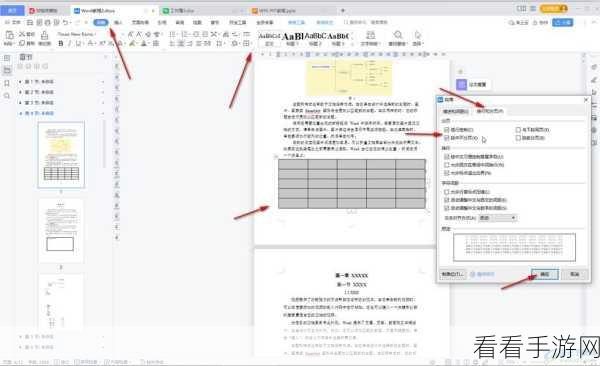Open the Undo history dropdown arrow
Screen dimensions: 600x366
pos(71,22)
